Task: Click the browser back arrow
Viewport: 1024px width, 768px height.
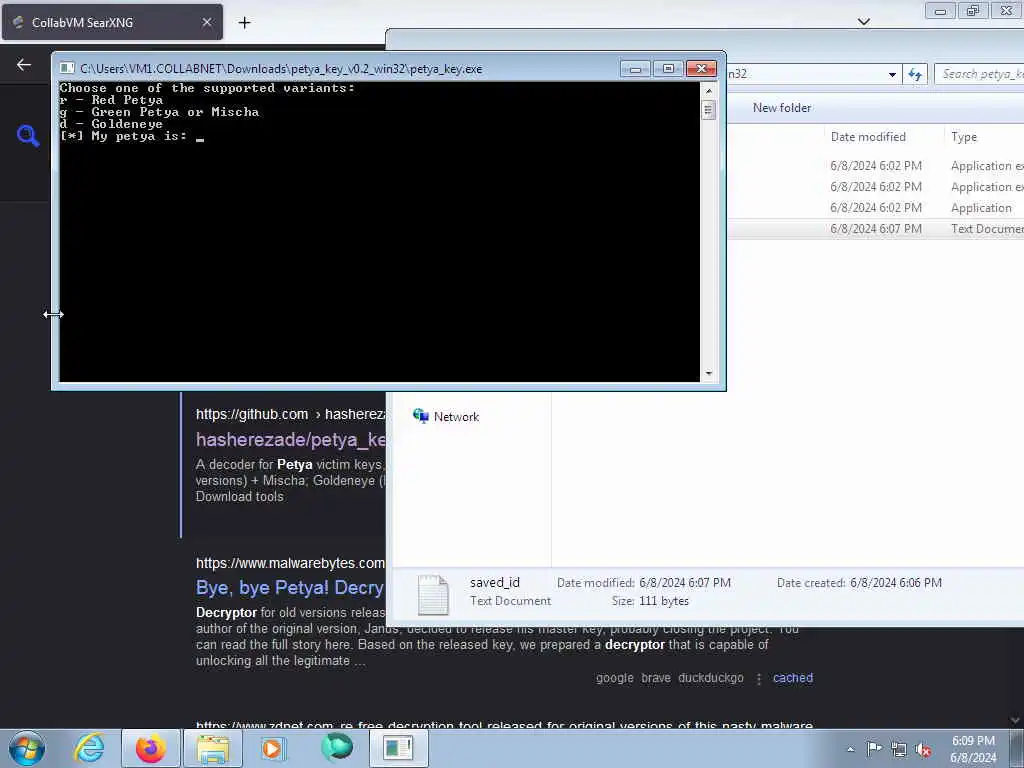Action: point(24,65)
